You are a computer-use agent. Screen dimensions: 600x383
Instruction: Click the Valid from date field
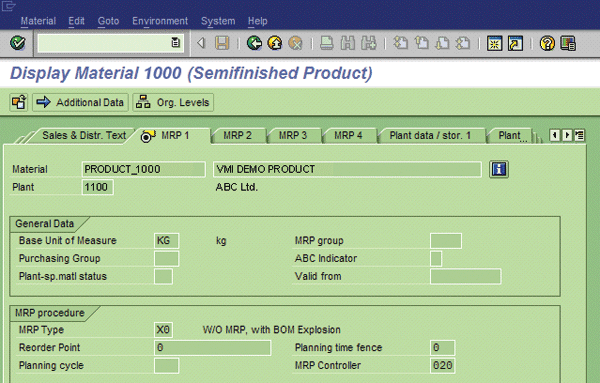(466, 276)
